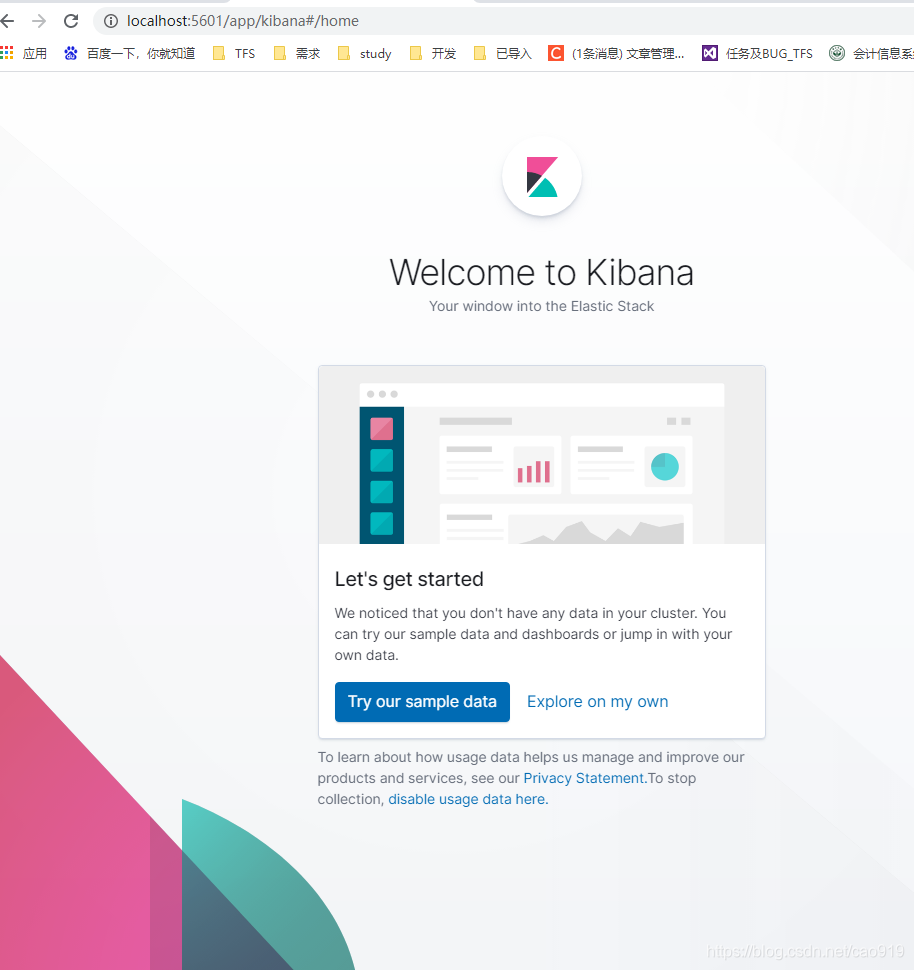Reload the page with the refresh icon
914x970 pixels.
coord(71,21)
